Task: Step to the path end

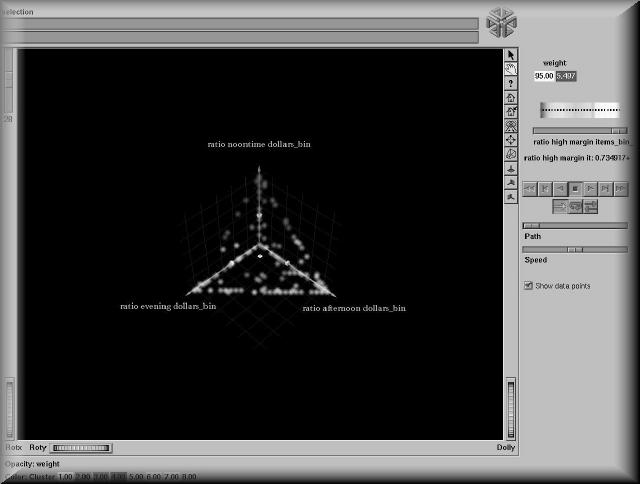Action: 605,189
